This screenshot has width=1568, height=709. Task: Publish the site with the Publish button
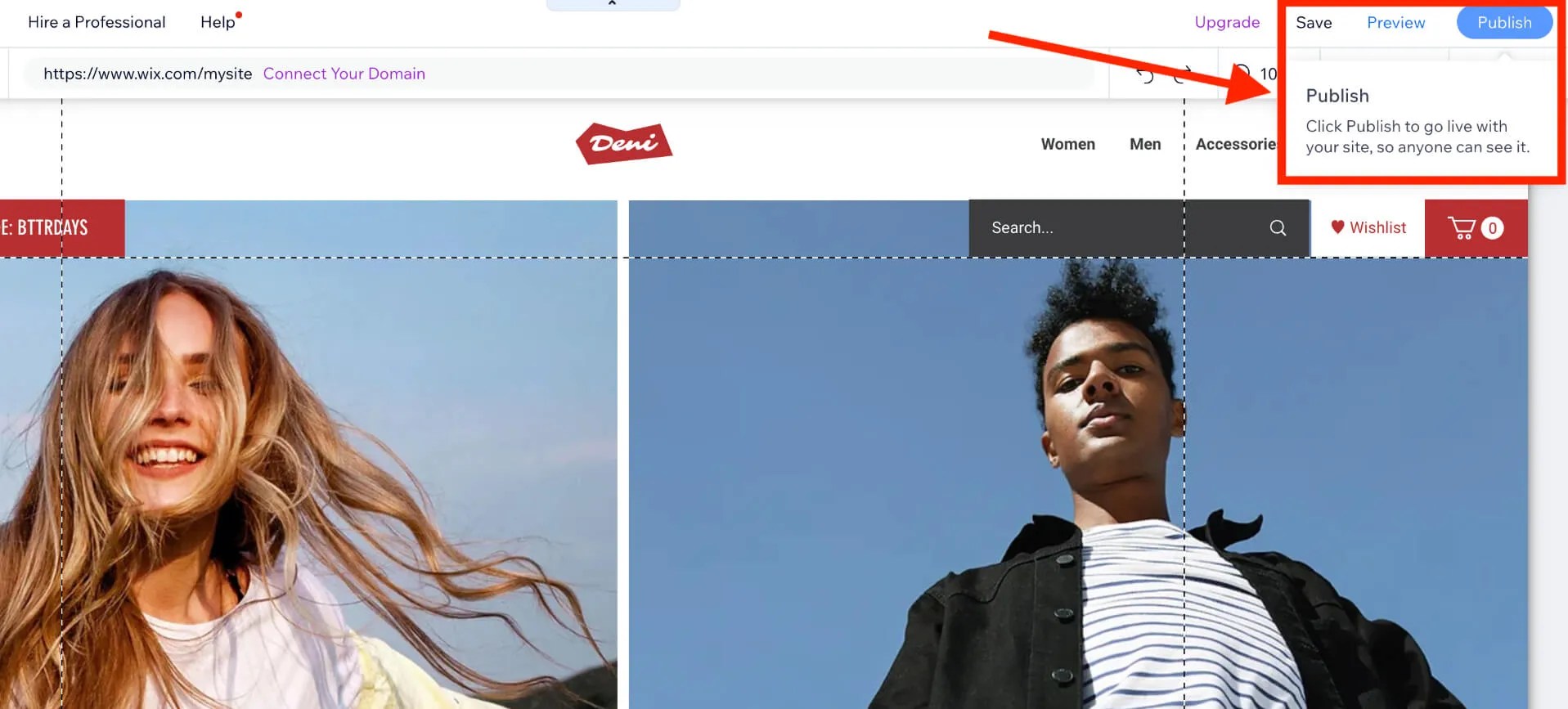pos(1504,23)
